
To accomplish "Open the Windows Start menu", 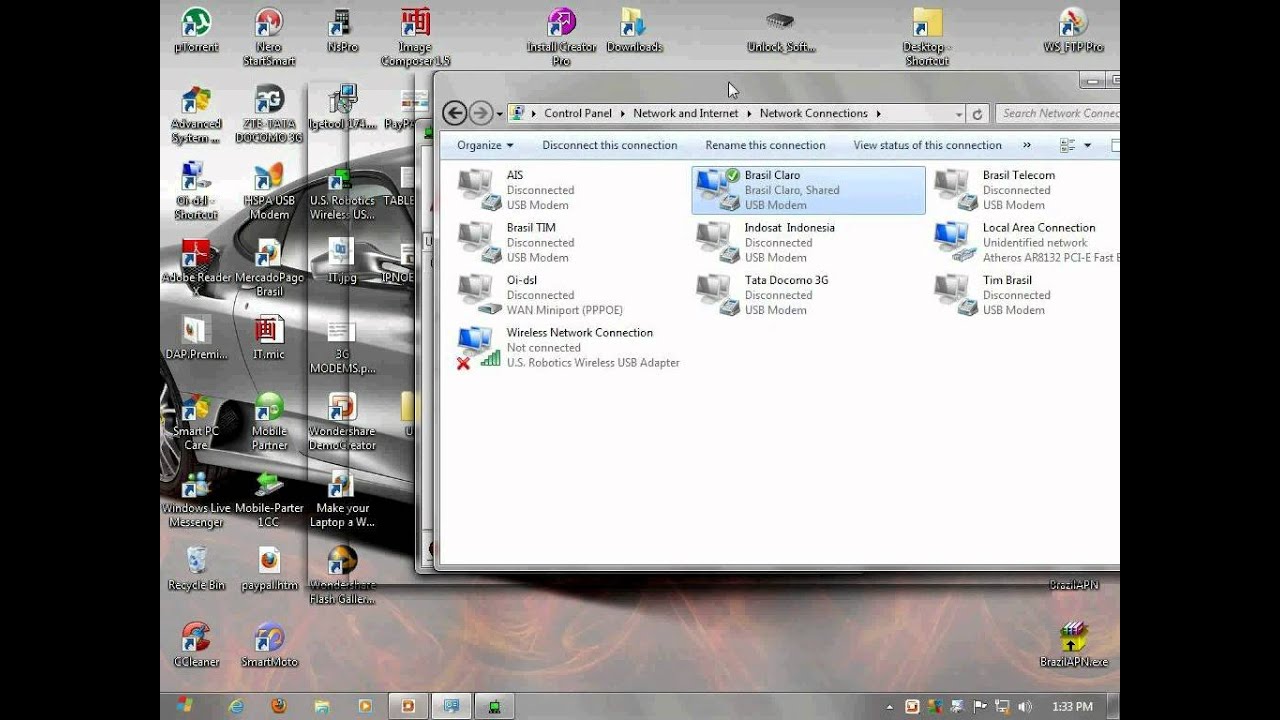I will click(x=184, y=706).
